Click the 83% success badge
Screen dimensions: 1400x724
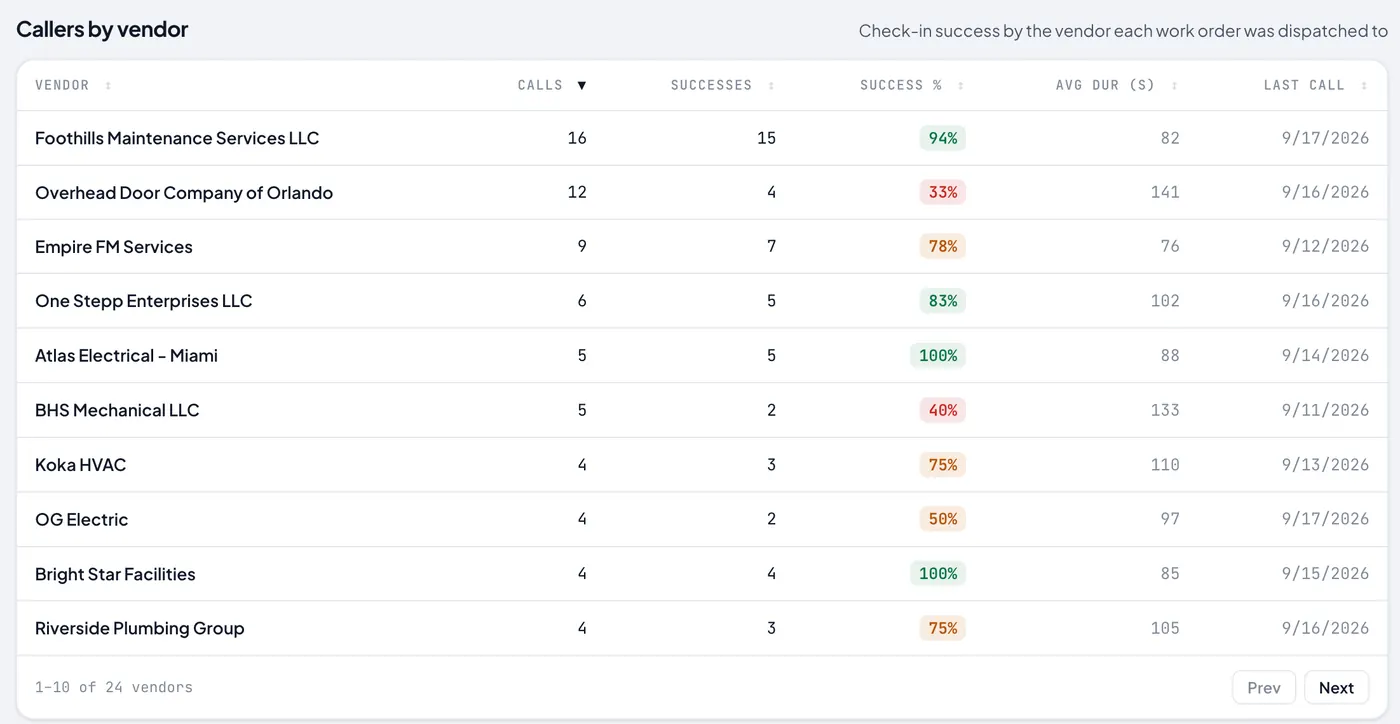coord(943,301)
